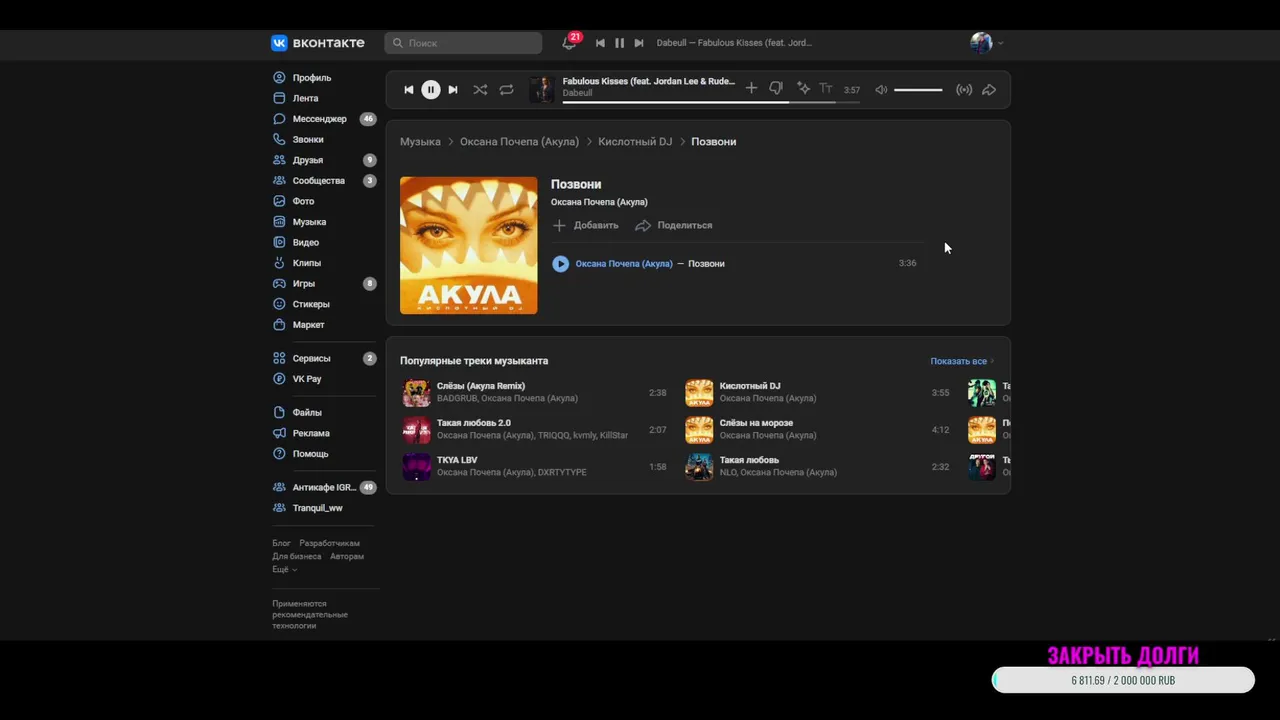Show lyrics with the text icon
Screen dimensions: 1280x720
click(826, 89)
